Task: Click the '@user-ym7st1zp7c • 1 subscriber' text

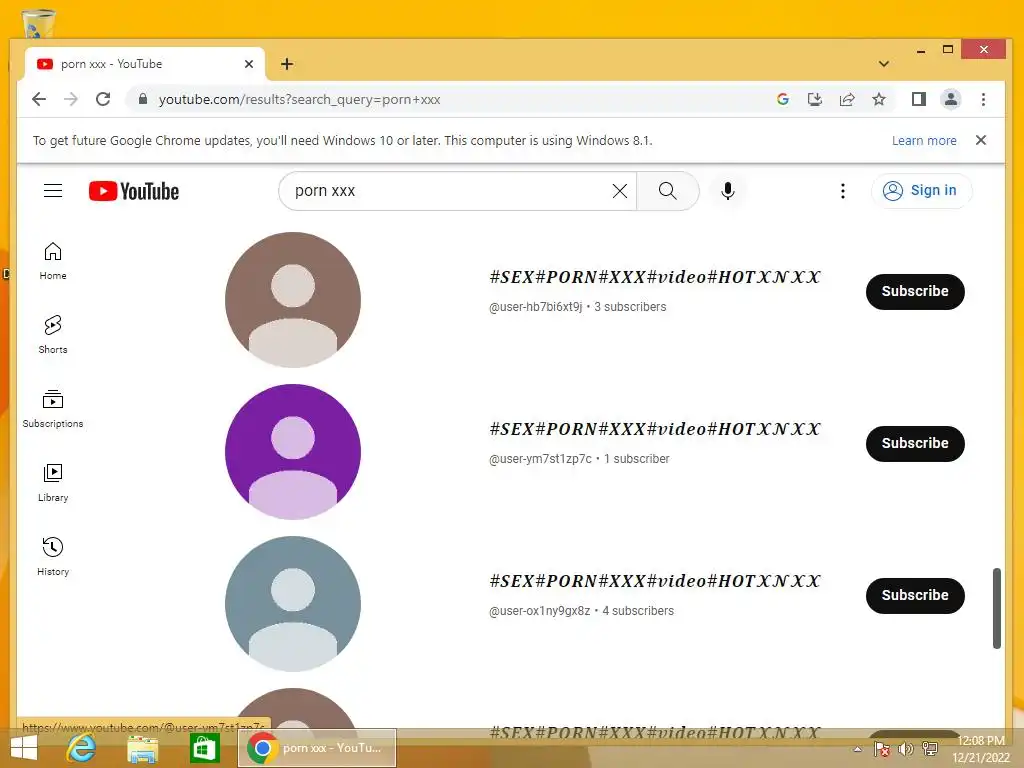Action: click(579, 459)
